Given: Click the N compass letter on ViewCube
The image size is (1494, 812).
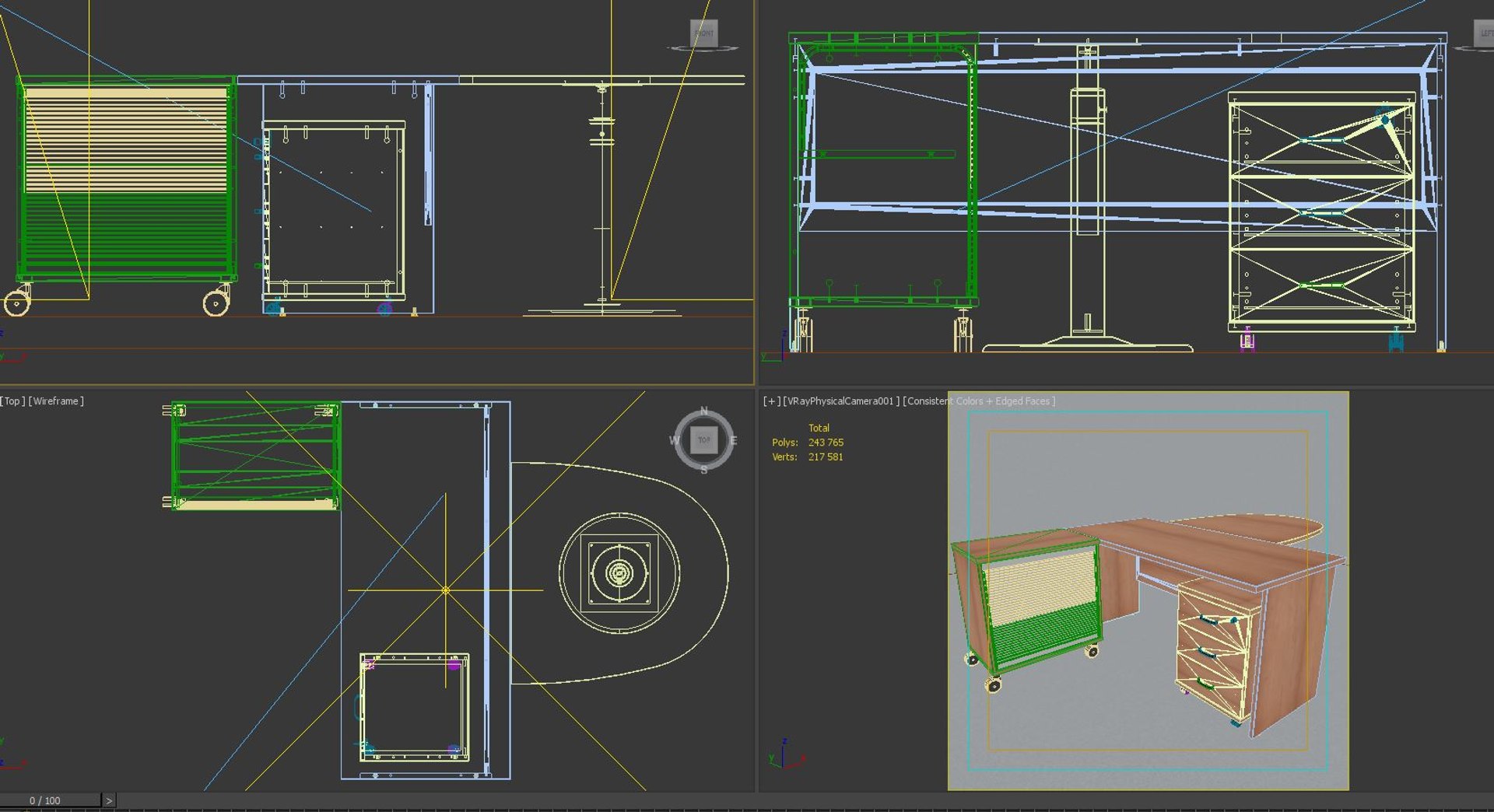Looking at the screenshot, I should point(704,411).
